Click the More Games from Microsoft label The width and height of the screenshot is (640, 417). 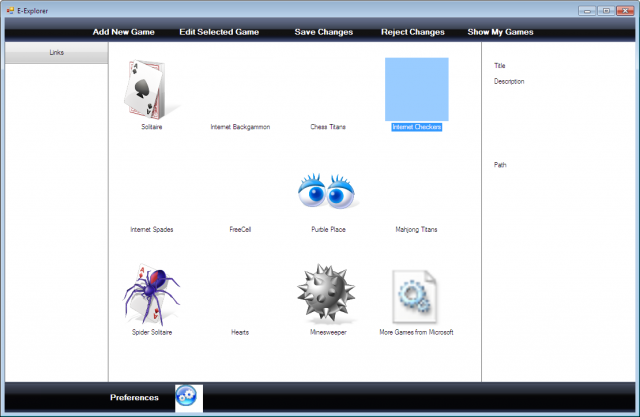416,333
